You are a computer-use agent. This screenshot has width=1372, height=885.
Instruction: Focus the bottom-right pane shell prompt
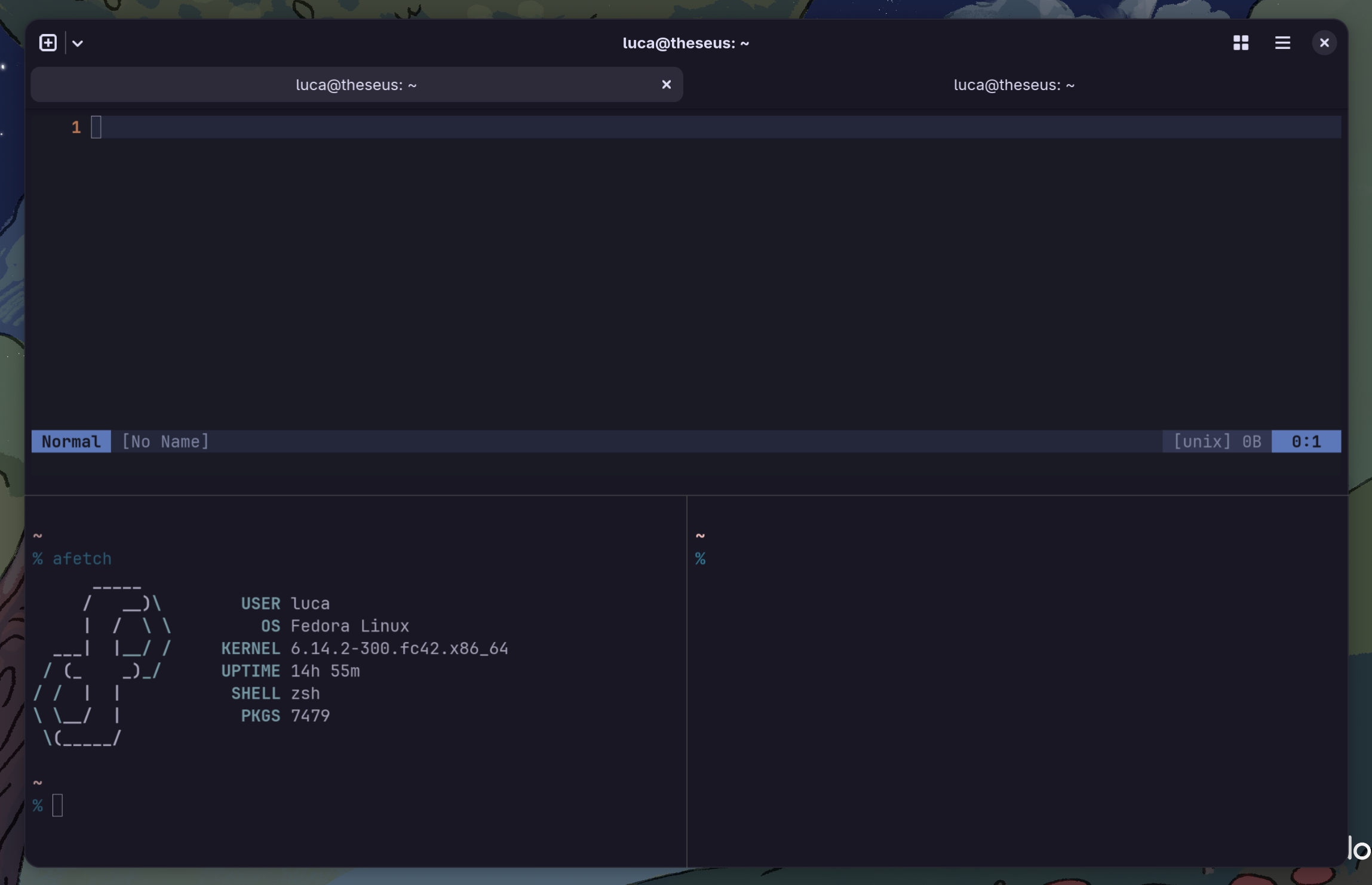(701, 559)
